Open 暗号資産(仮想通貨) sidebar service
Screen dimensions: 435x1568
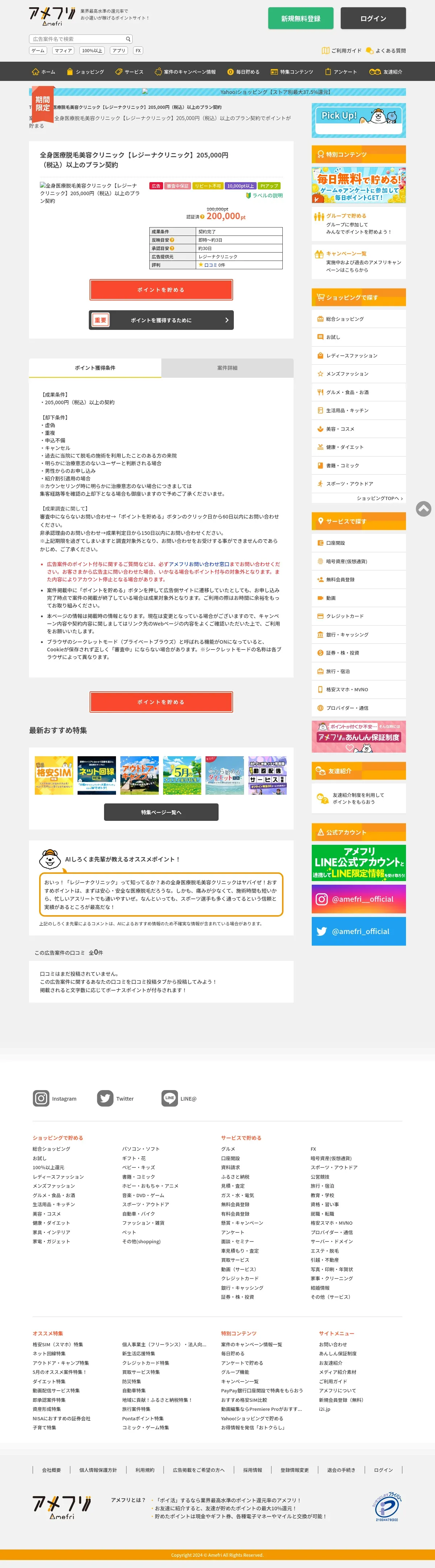(359, 561)
